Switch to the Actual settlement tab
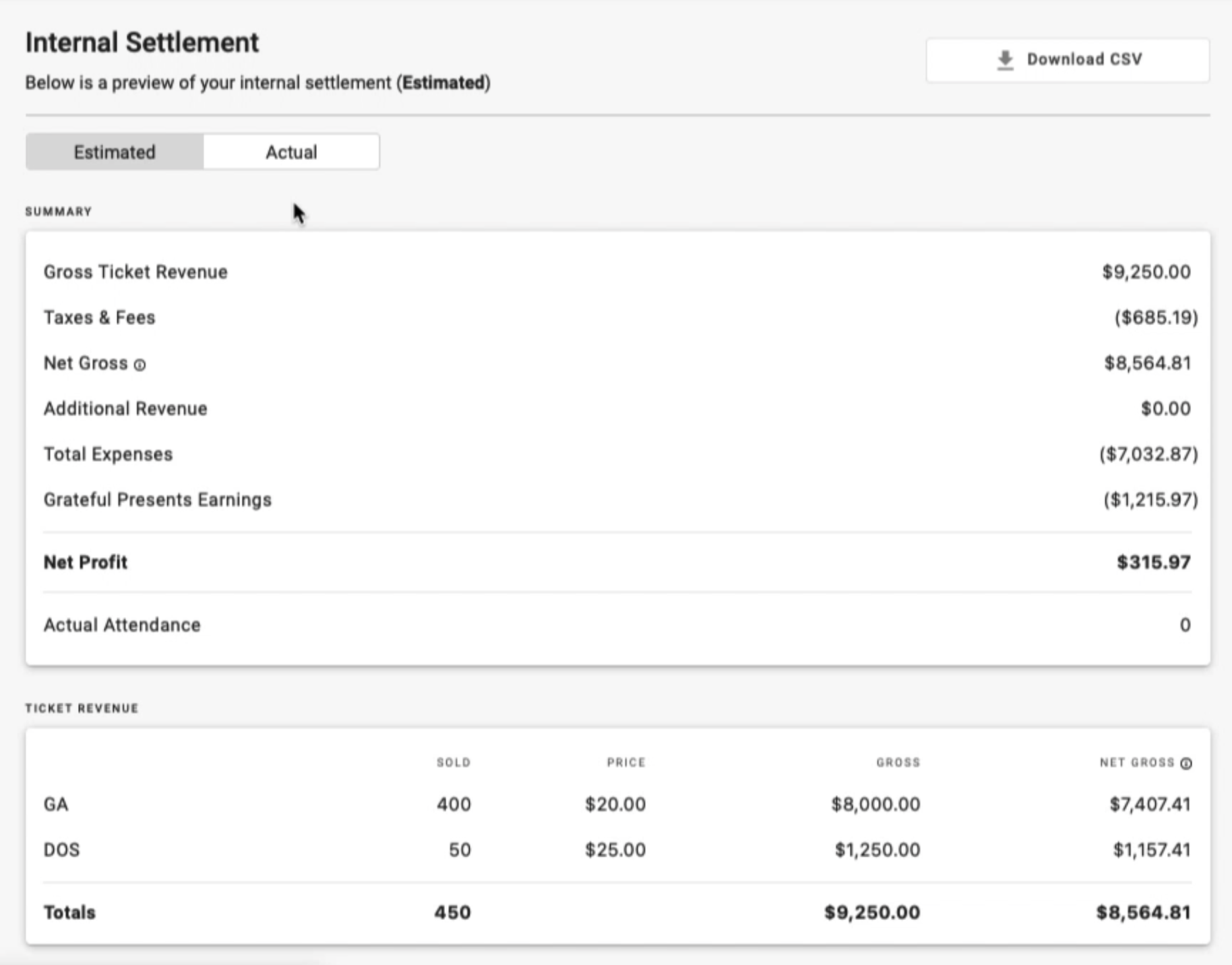 (x=291, y=152)
